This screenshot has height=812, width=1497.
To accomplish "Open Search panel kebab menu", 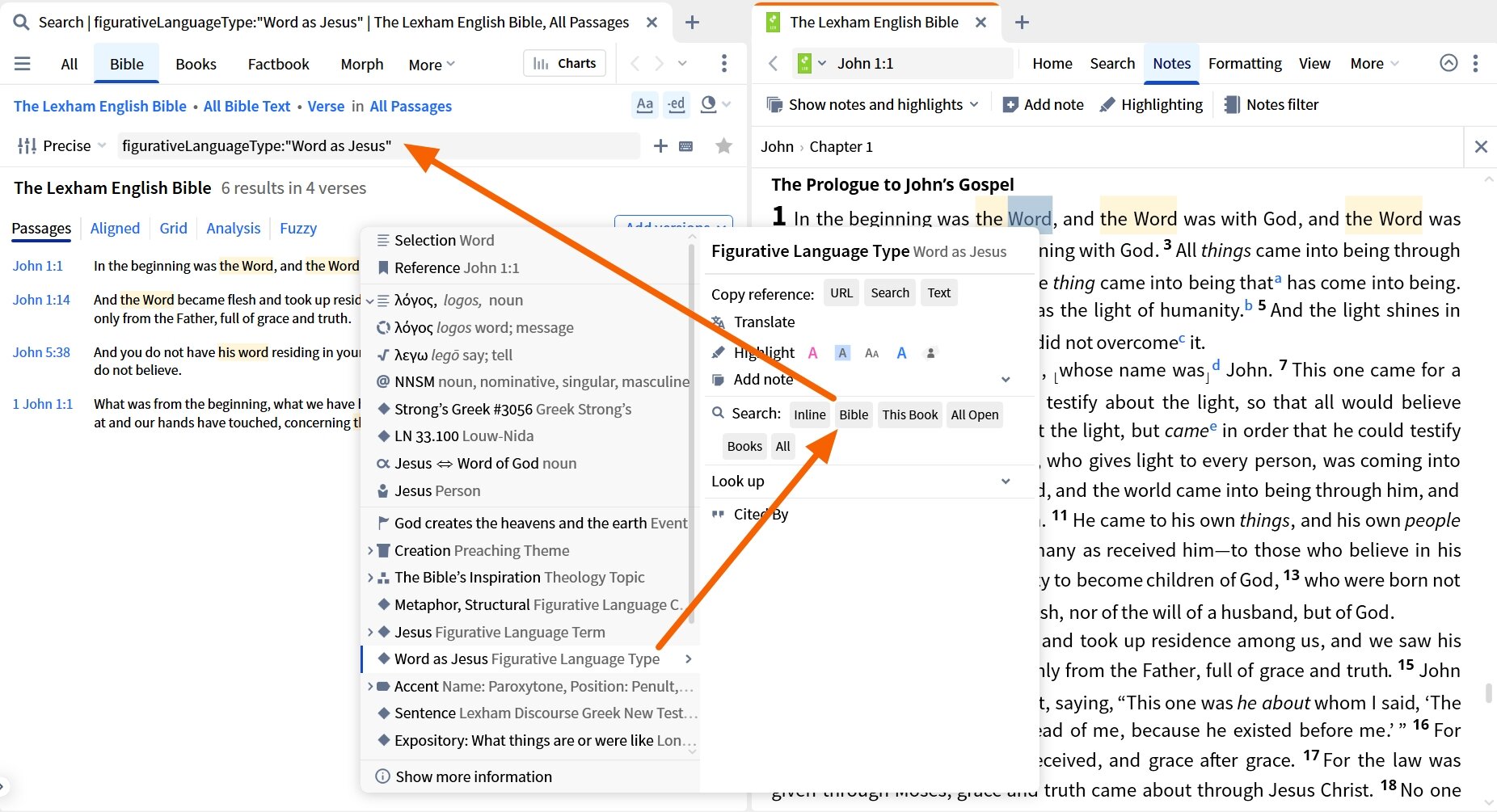I will (723, 63).
